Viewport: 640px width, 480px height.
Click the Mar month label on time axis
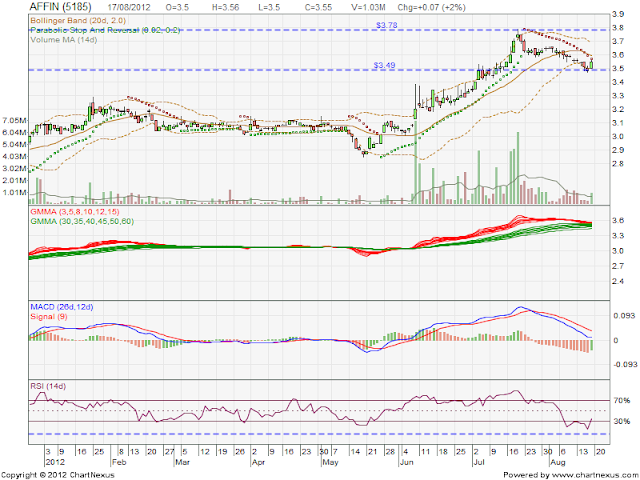[182, 462]
